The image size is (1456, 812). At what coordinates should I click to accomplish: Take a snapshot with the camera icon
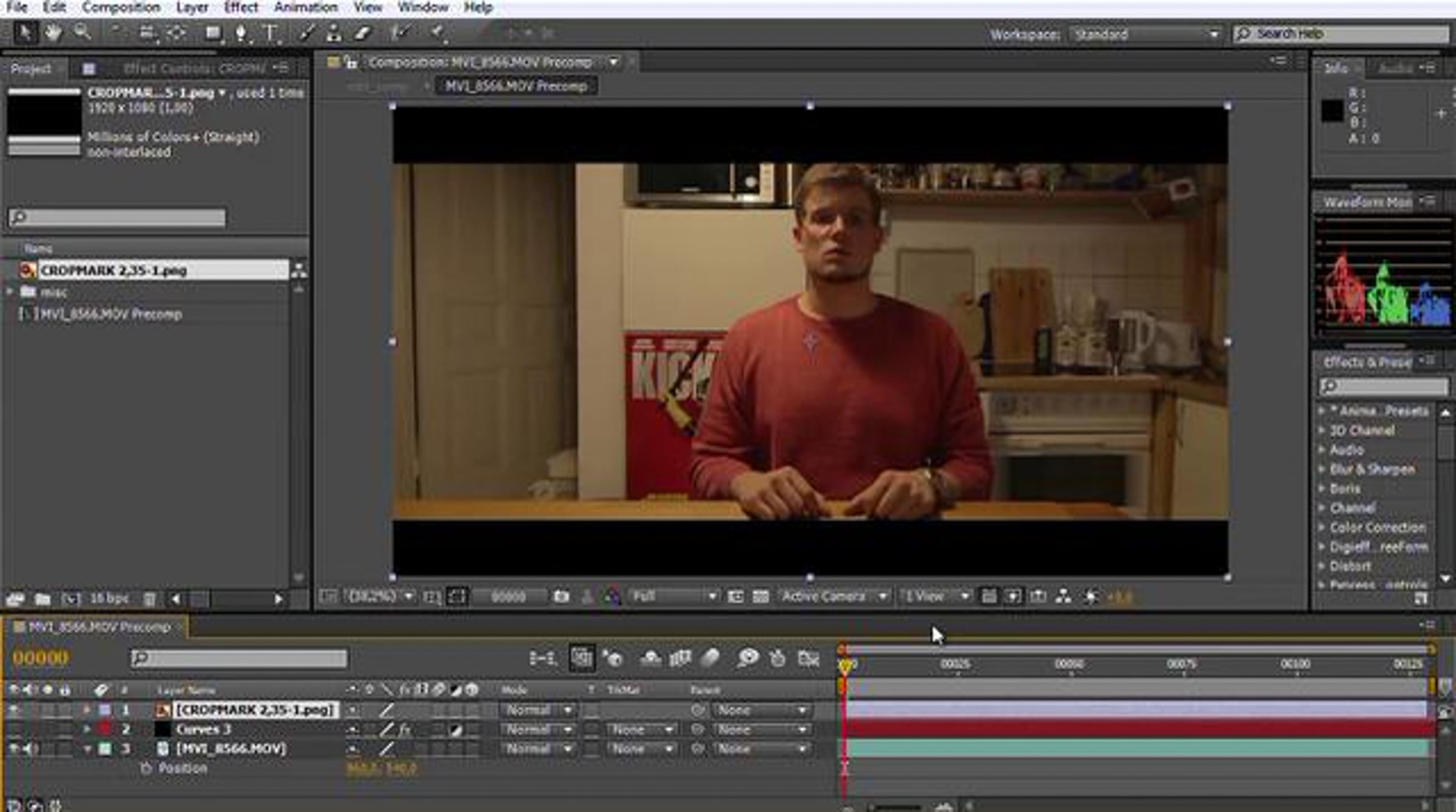(562, 597)
